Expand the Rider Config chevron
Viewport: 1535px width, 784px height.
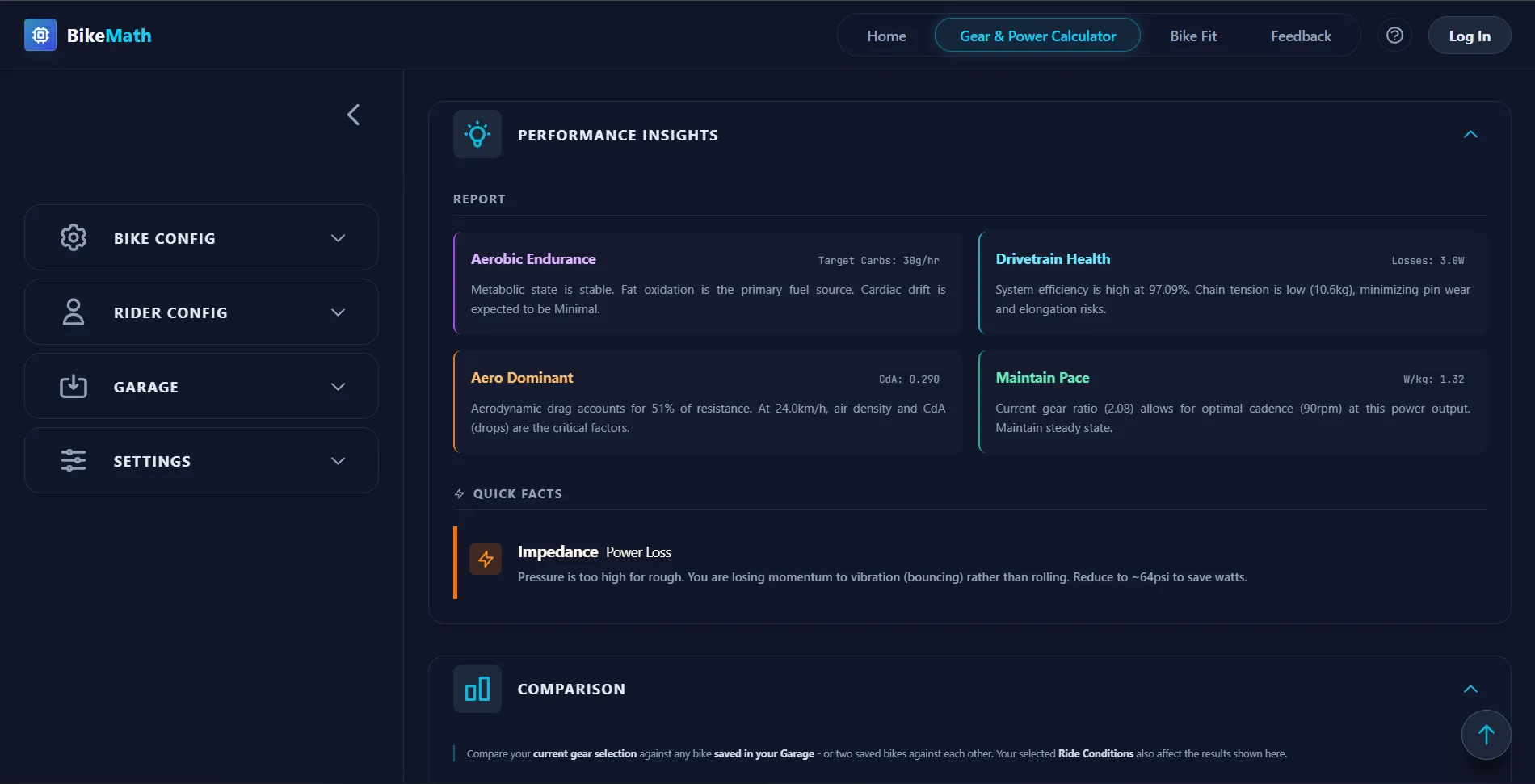pyautogui.click(x=339, y=312)
